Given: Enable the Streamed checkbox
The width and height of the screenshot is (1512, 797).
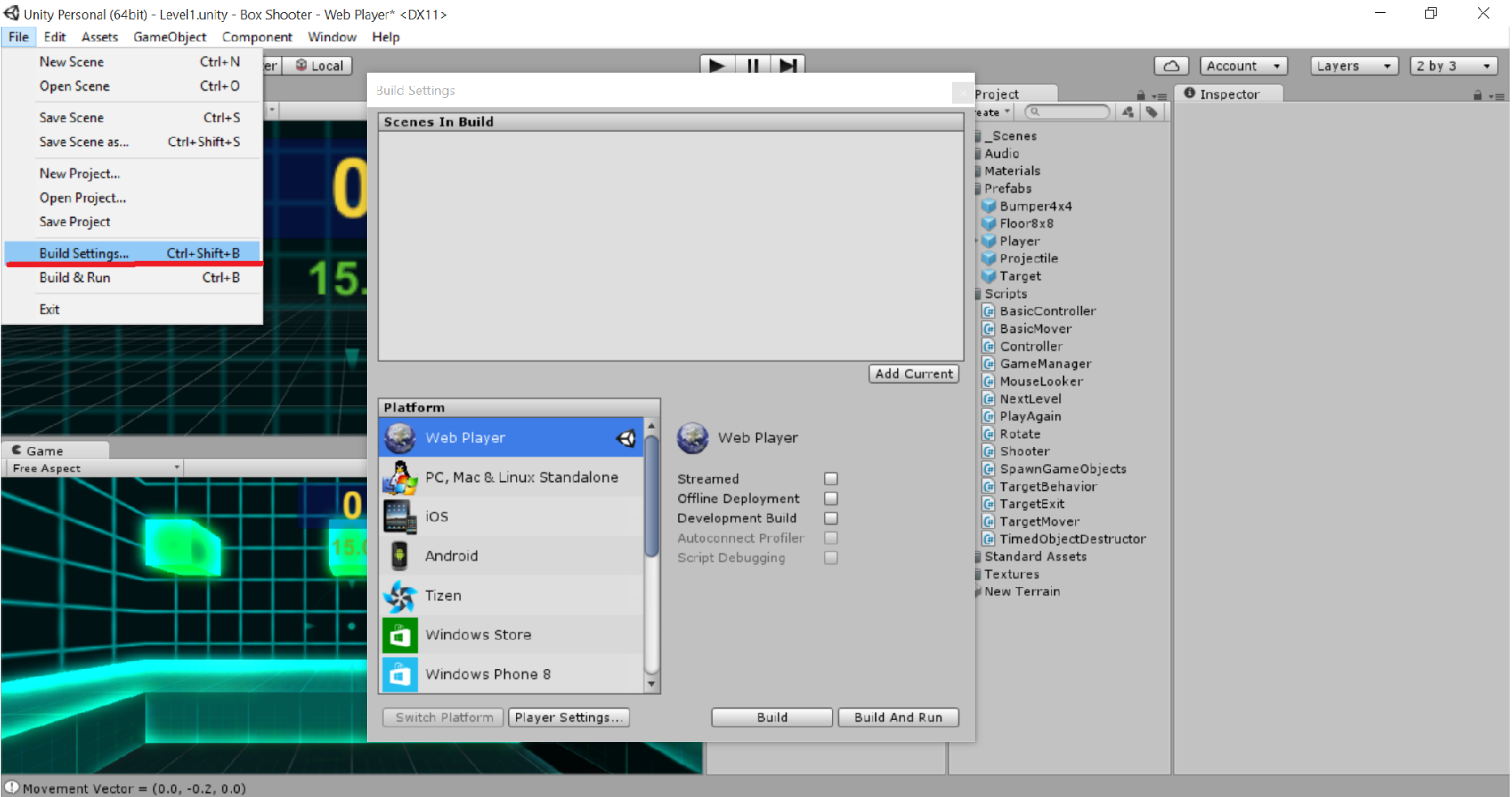Looking at the screenshot, I should click(831, 479).
